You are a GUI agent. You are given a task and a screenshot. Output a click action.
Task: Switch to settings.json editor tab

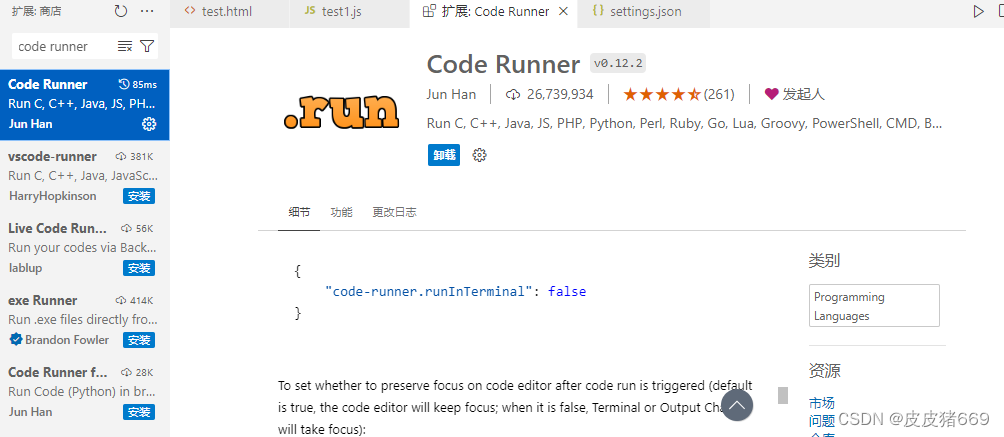(x=642, y=12)
